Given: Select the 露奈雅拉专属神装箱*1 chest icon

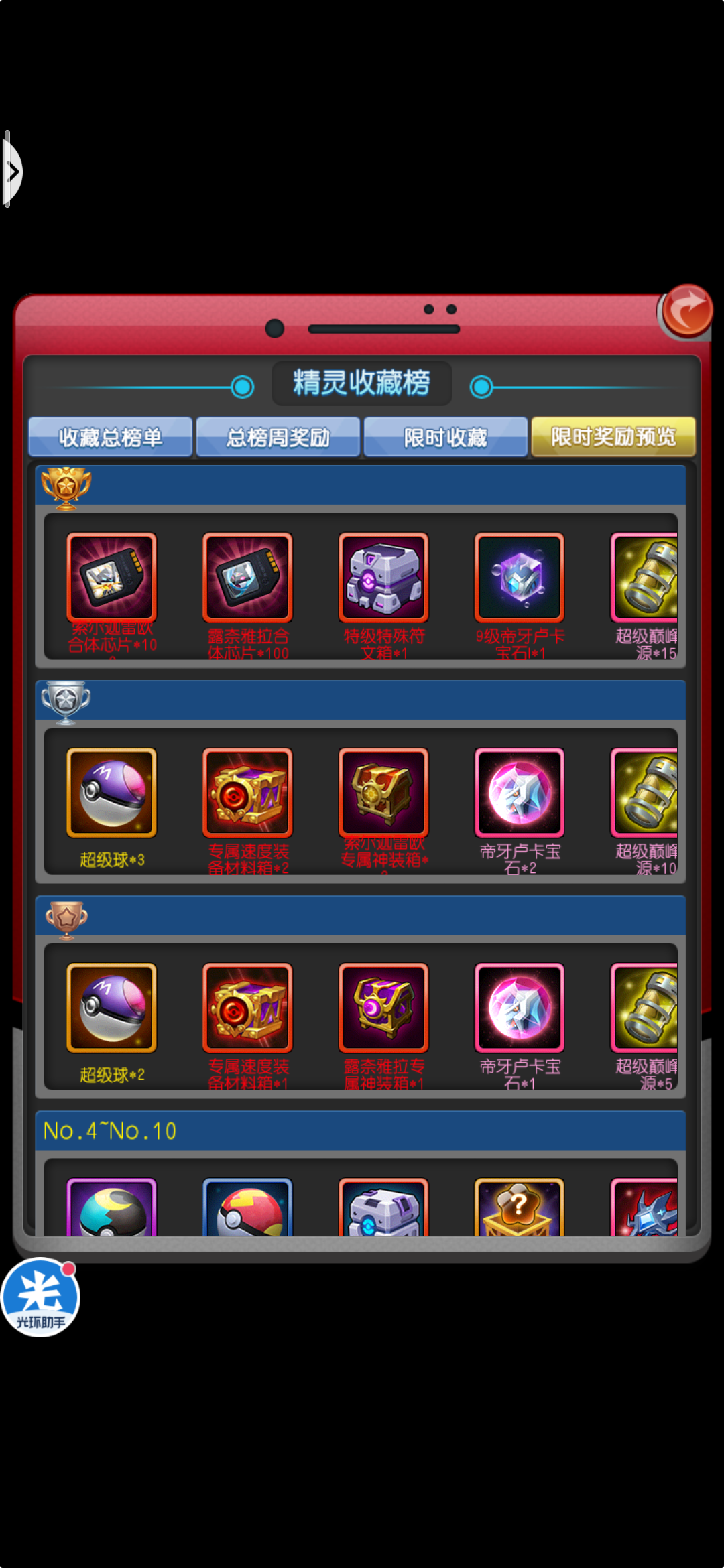Looking at the screenshot, I should [x=383, y=1008].
